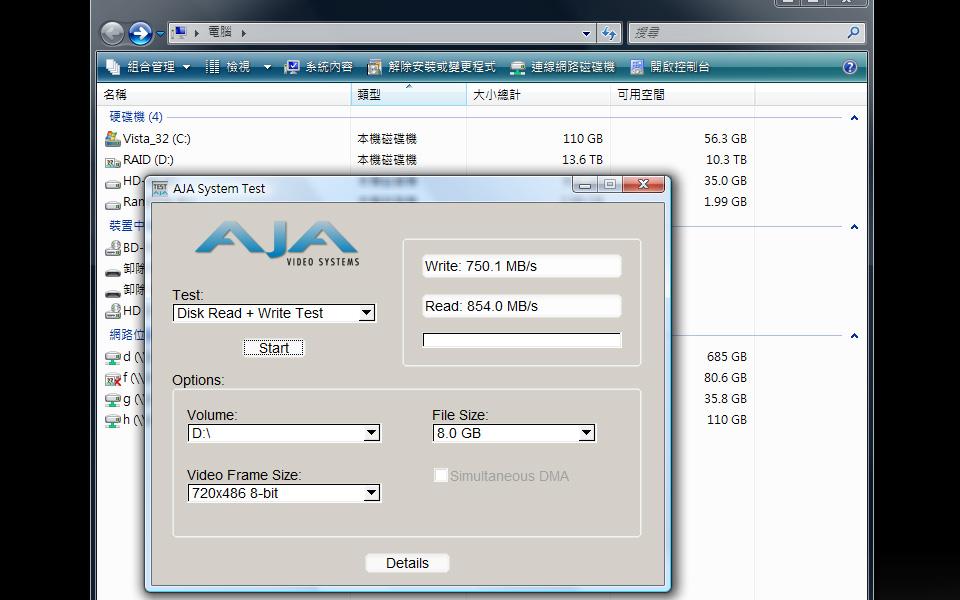960x600 pixels.
Task: Open 系統內容 system properties
Action: (318, 67)
